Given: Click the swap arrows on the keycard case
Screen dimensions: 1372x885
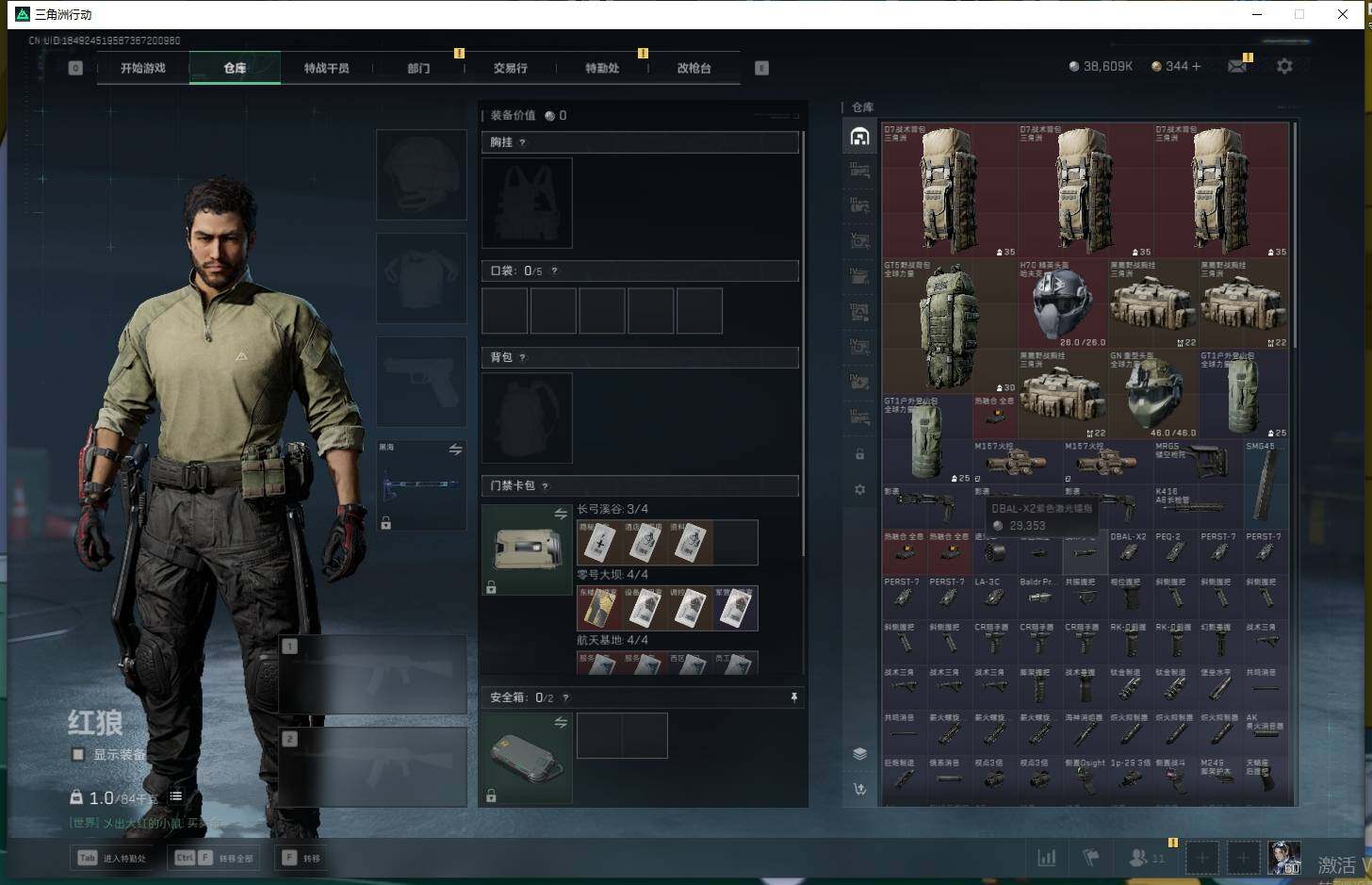Looking at the screenshot, I should [561, 514].
